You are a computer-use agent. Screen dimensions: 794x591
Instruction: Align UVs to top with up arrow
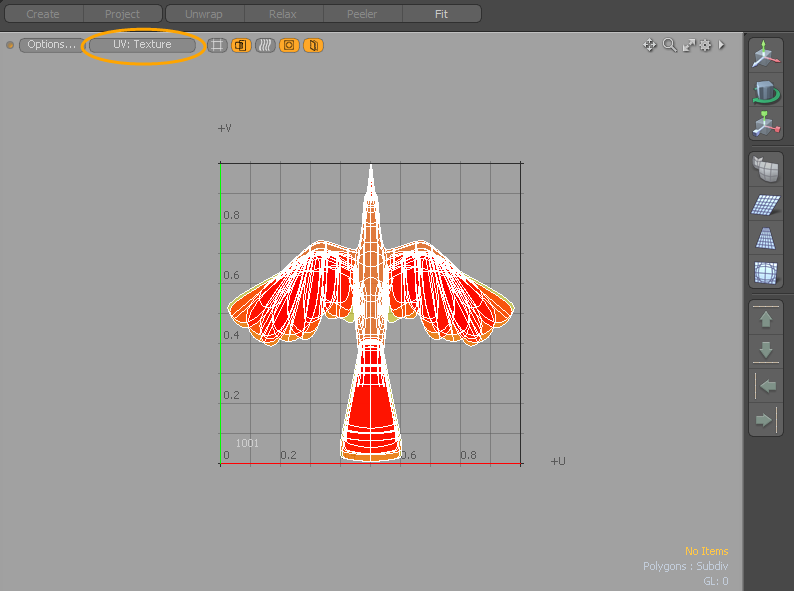click(x=766, y=320)
